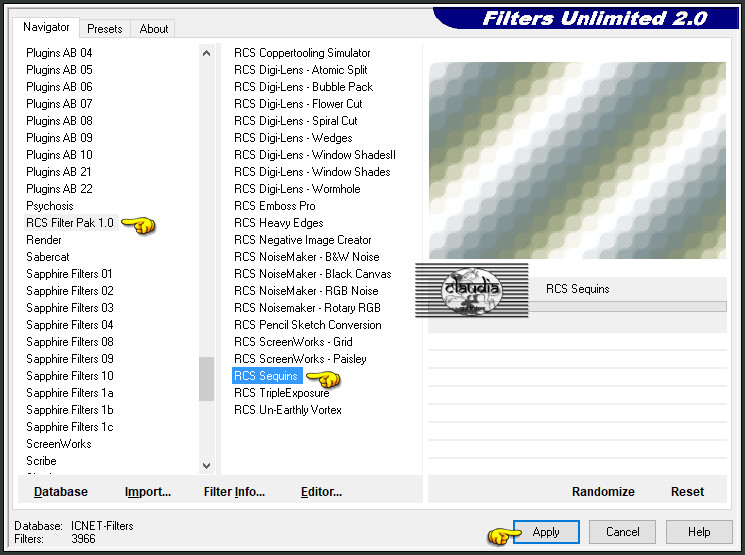
Task: Select RCS Pencil Sketch Conversion
Action: tap(308, 325)
